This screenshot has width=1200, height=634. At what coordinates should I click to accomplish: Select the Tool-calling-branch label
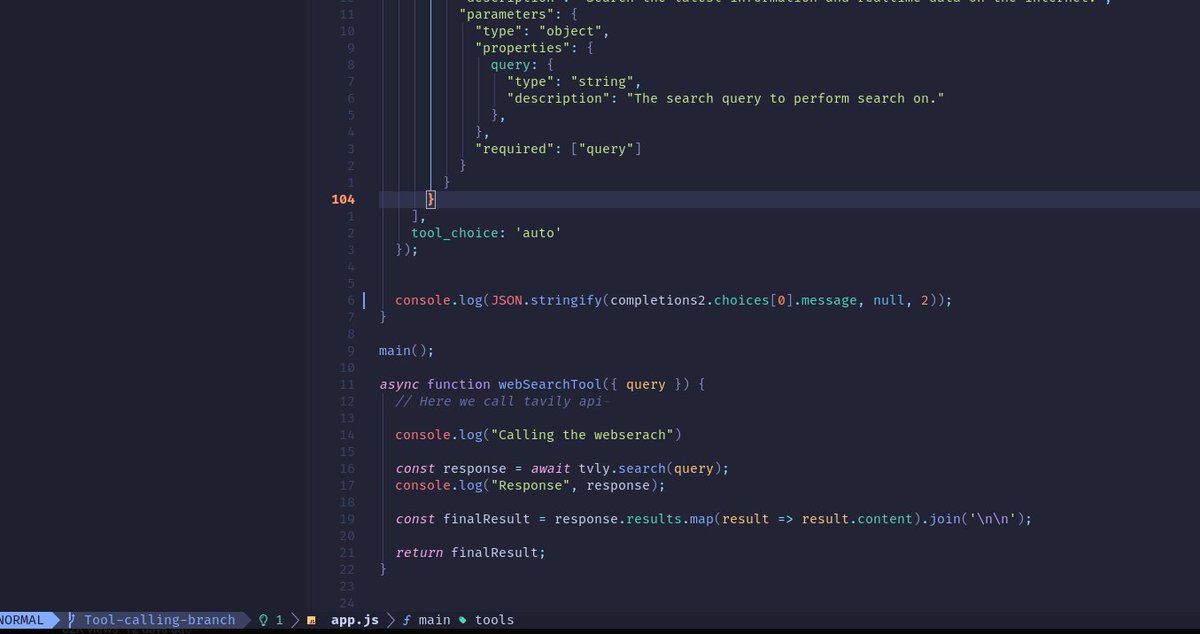159,620
